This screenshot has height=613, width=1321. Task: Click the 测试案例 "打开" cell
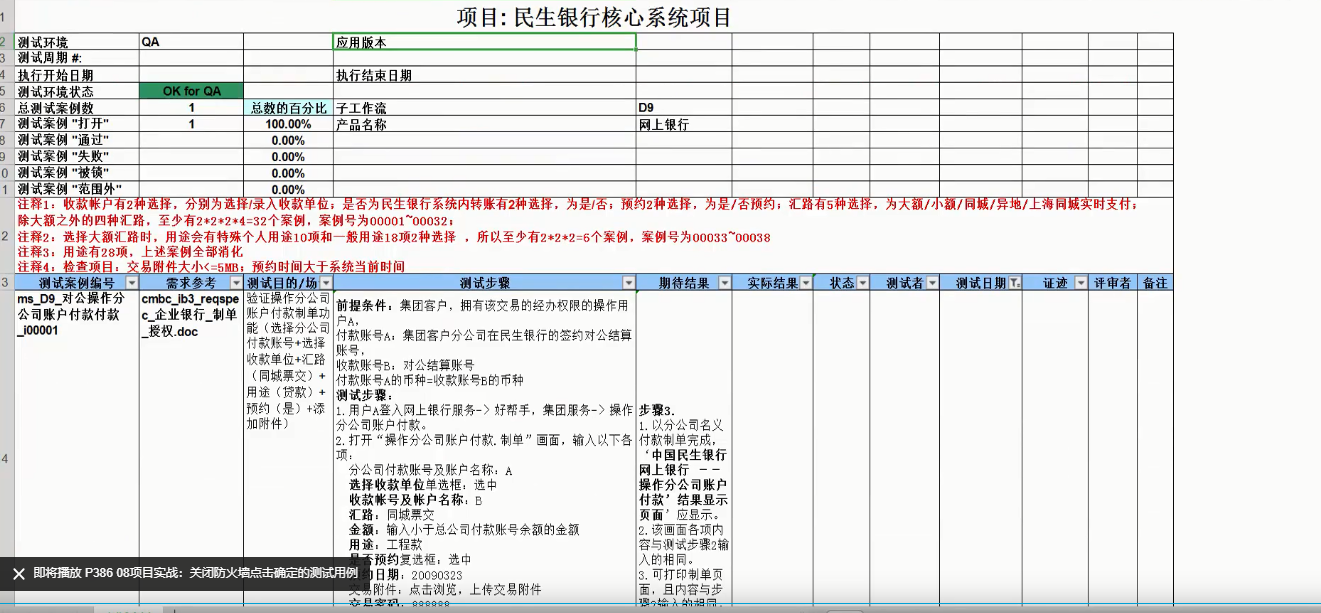tap(77, 124)
